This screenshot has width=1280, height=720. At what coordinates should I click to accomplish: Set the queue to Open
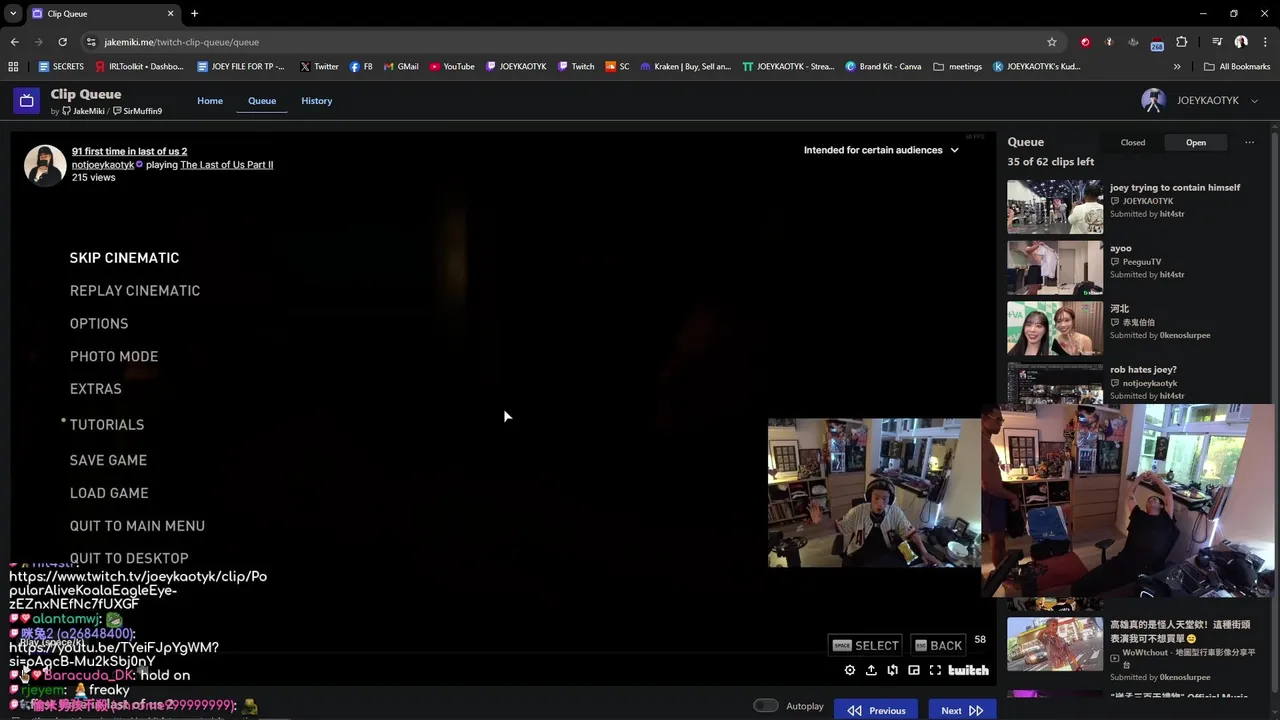point(1196,142)
